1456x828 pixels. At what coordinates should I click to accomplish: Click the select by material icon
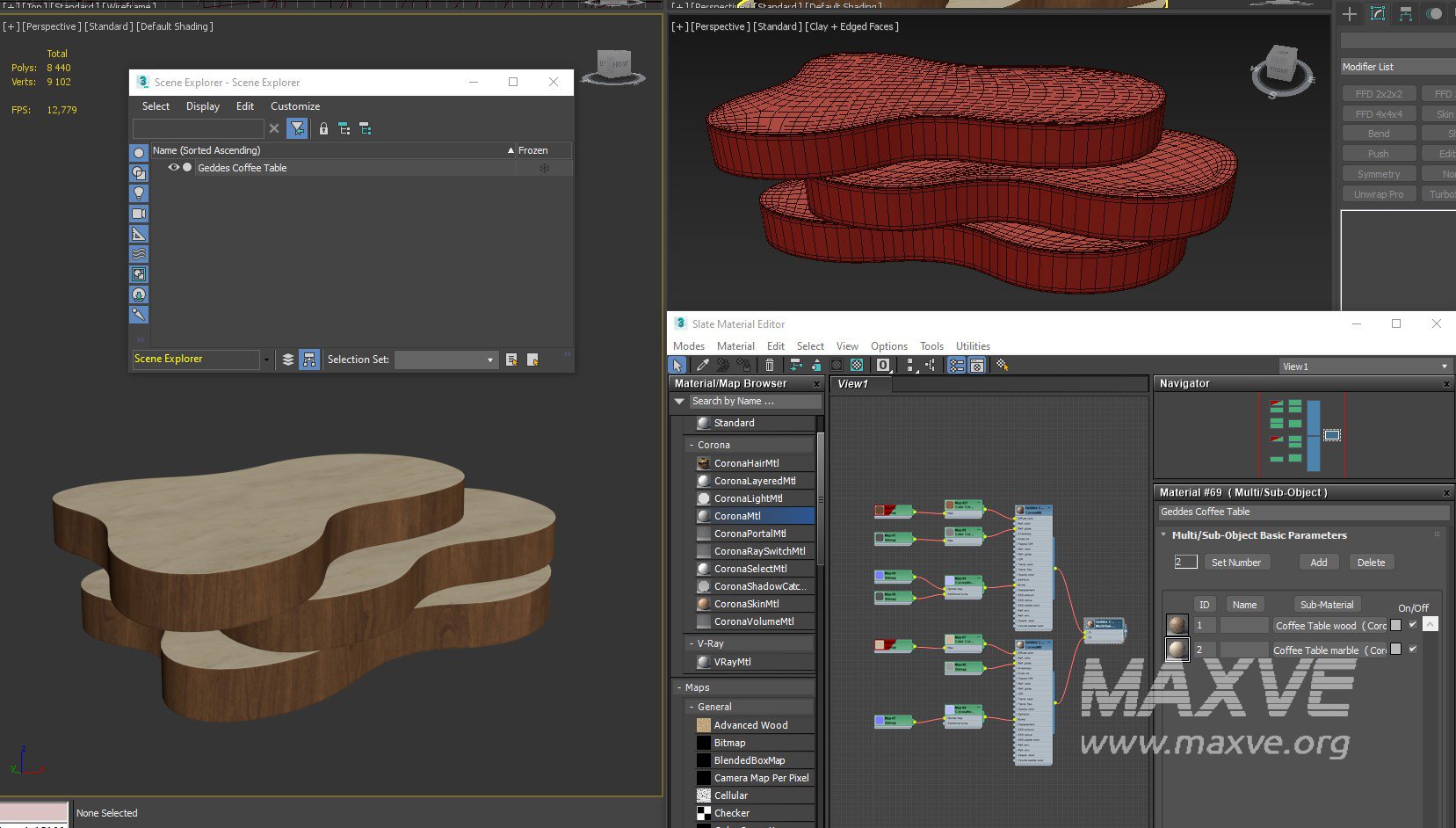point(1001,366)
